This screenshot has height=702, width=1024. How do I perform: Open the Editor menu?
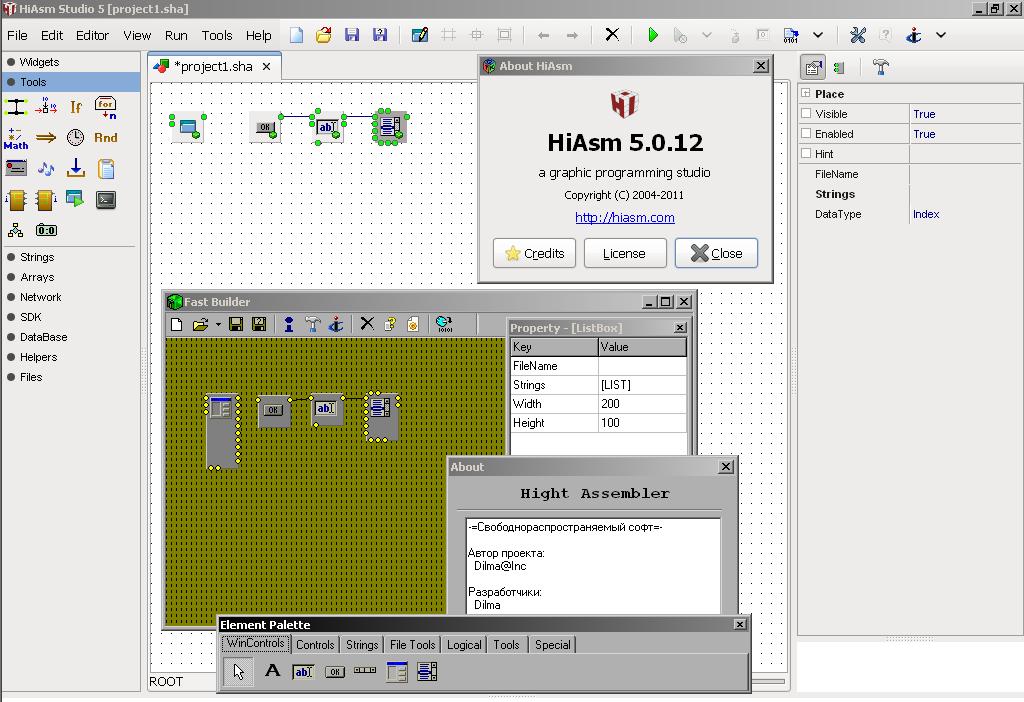point(92,35)
